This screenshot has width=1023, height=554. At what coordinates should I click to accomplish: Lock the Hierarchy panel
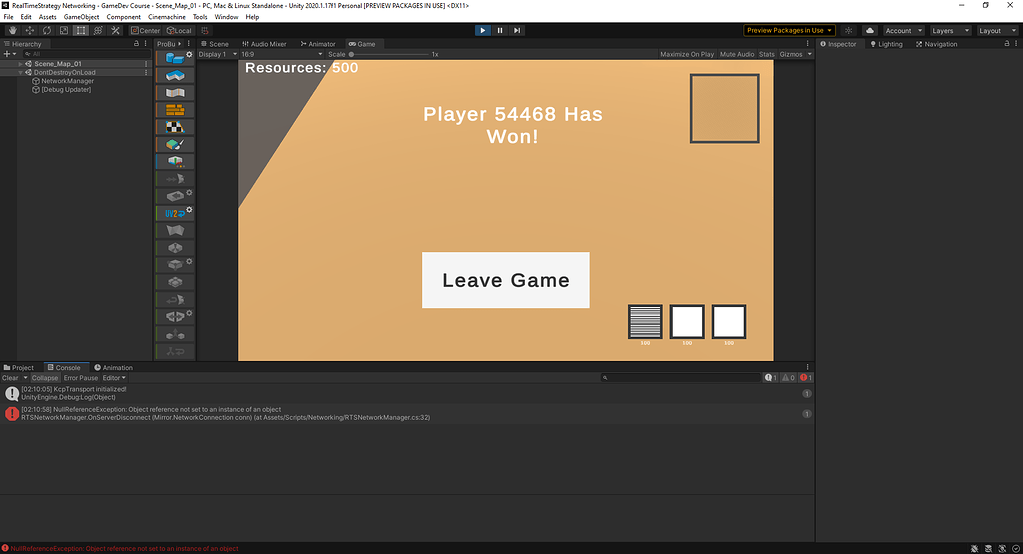(x=136, y=44)
